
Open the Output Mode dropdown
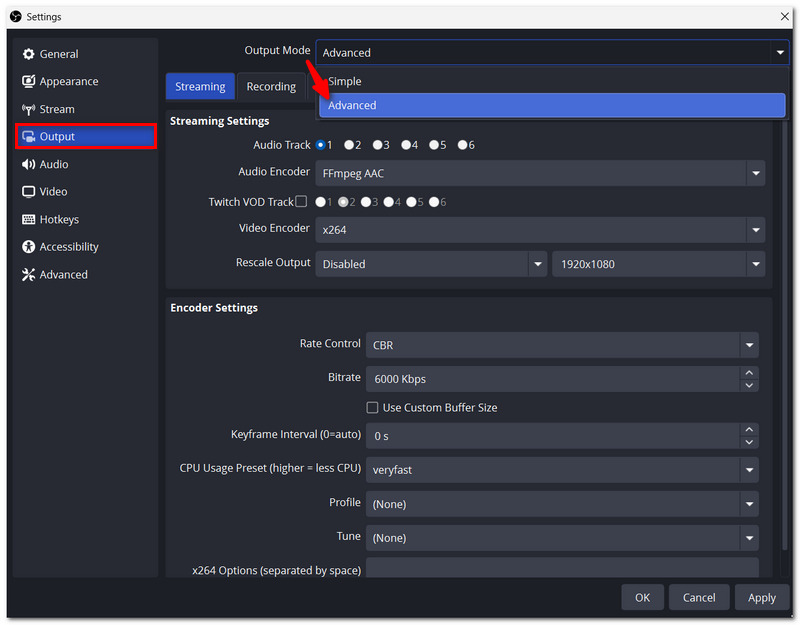pos(552,53)
